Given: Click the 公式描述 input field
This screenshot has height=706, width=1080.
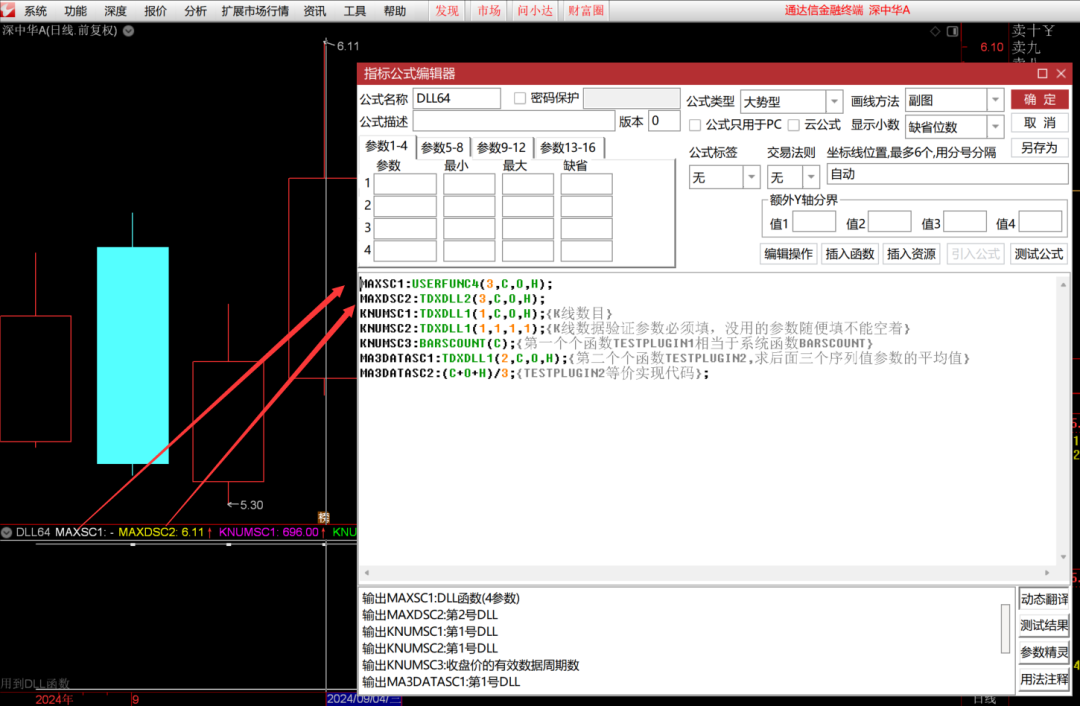Looking at the screenshot, I should [x=513, y=121].
